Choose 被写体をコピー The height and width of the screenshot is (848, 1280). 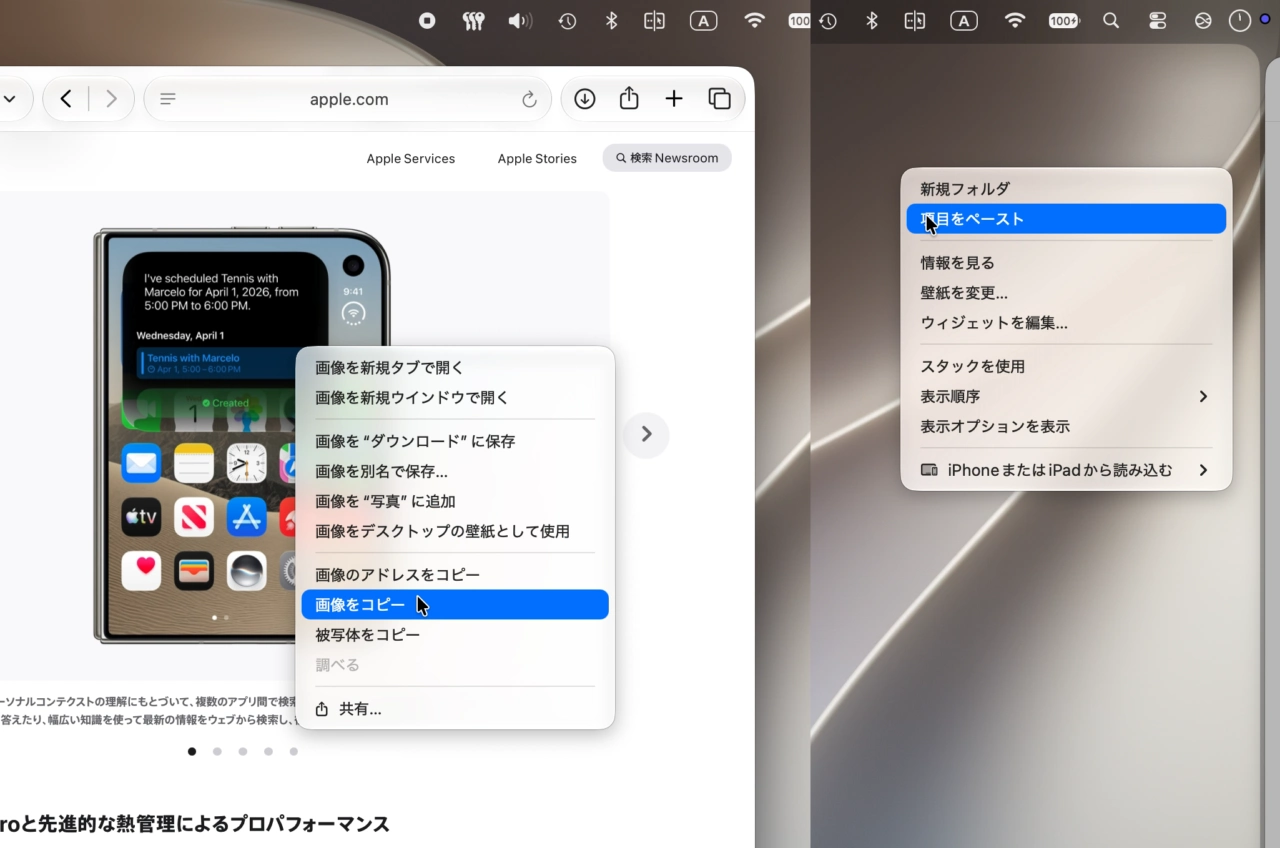[x=455, y=635]
